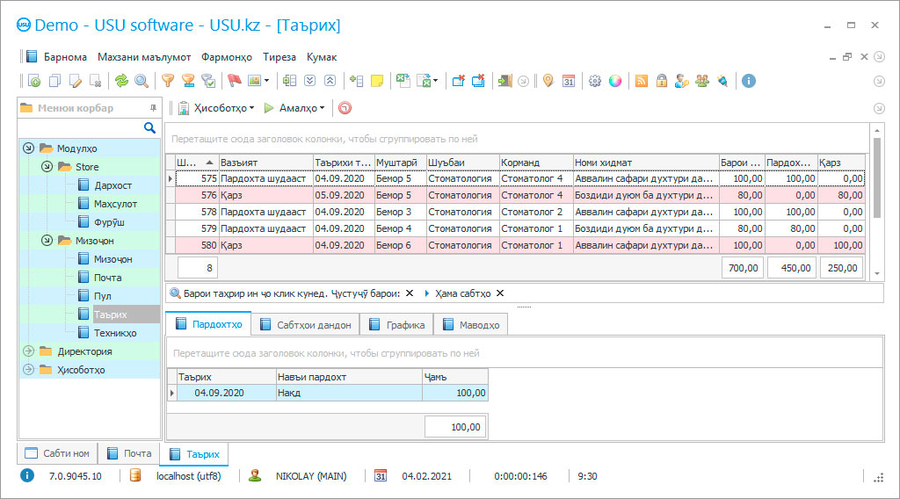The width and height of the screenshot is (900, 499).
Task: Collapse the Модулҳо tree node
Action: point(30,149)
